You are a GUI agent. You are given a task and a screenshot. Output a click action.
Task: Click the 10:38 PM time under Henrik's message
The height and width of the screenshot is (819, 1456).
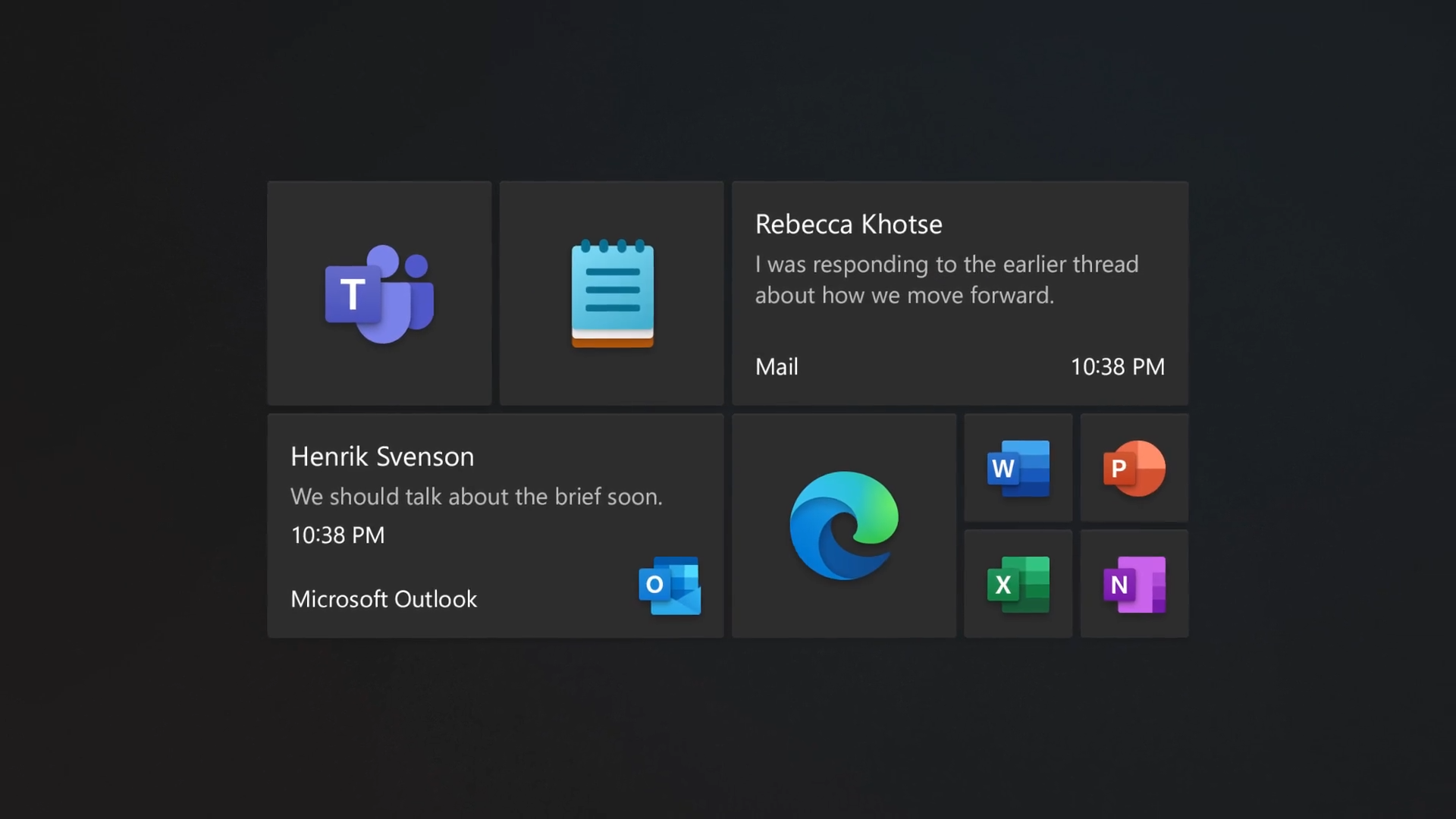coord(337,535)
